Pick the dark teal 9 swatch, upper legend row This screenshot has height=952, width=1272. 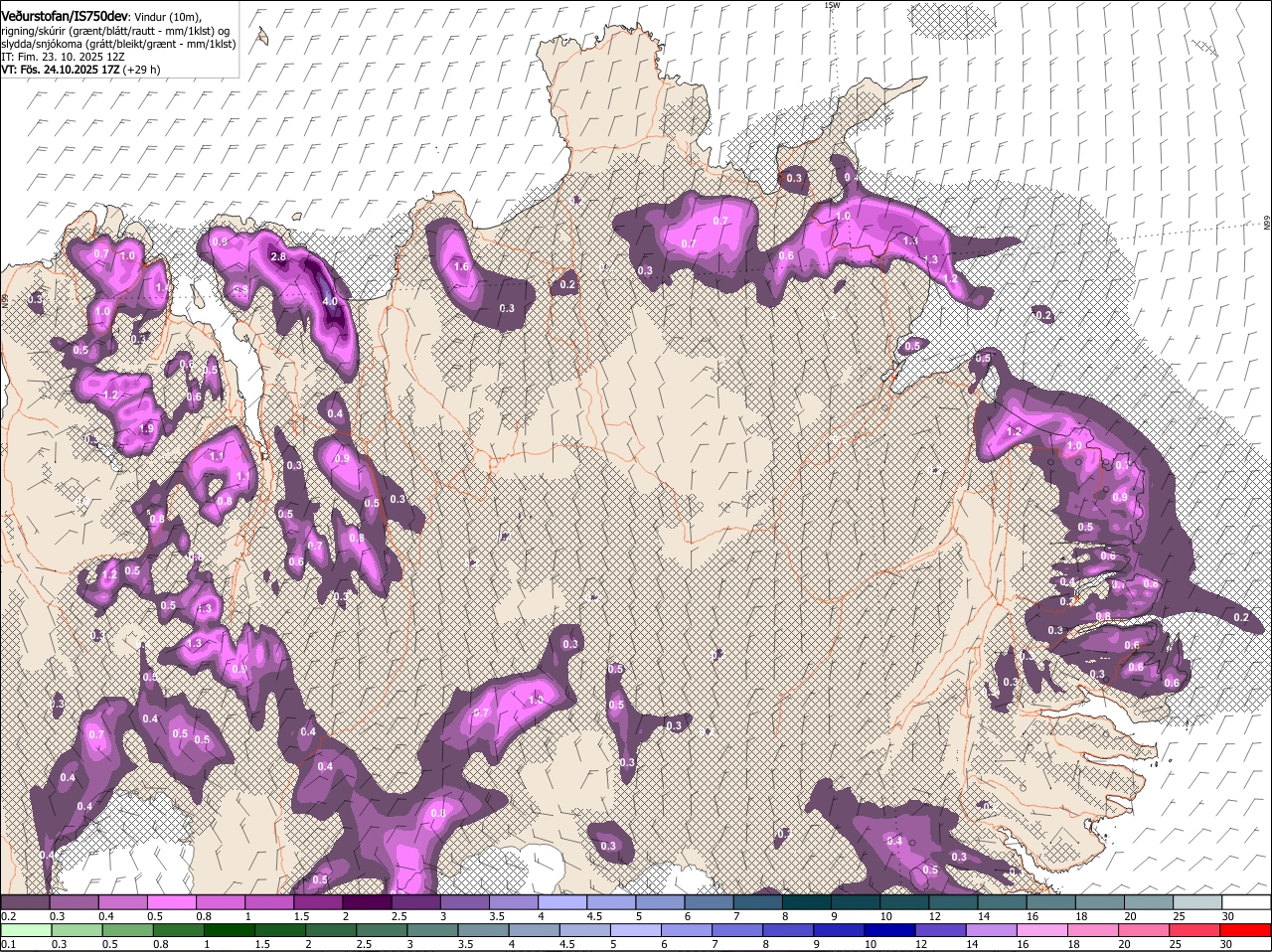click(857, 901)
